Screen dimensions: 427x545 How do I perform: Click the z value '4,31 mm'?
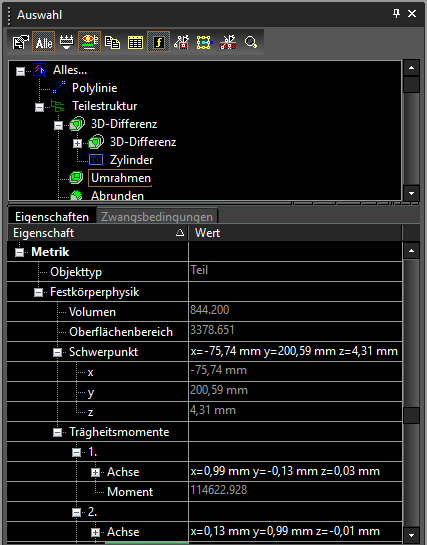point(213,410)
